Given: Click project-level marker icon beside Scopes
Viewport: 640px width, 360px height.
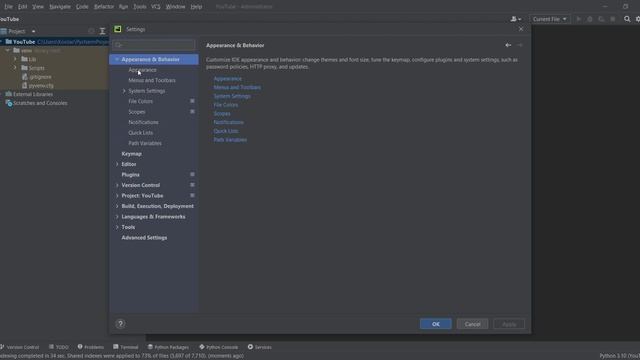Looking at the screenshot, I should point(192,111).
